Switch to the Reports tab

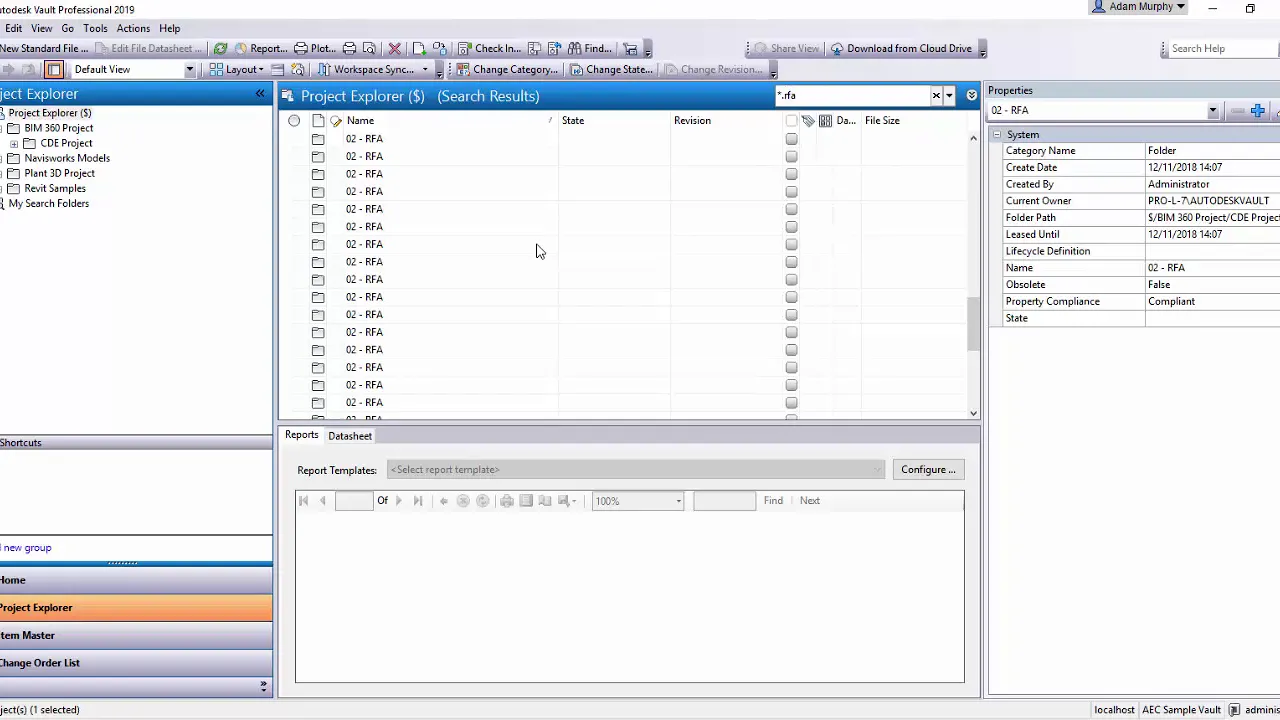(x=301, y=435)
